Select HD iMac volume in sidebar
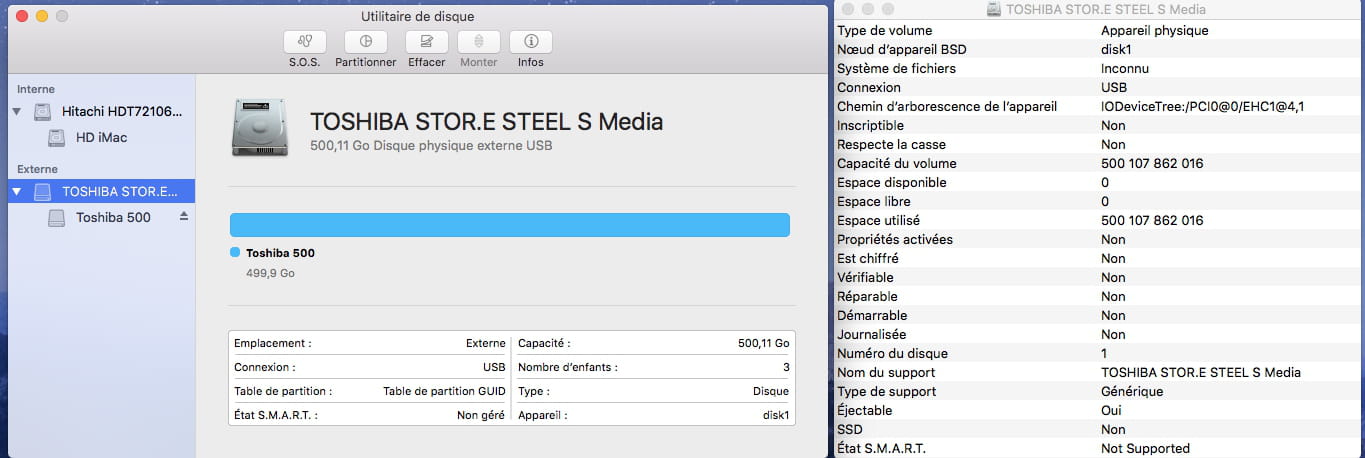This screenshot has width=1365, height=458. point(101,137)
